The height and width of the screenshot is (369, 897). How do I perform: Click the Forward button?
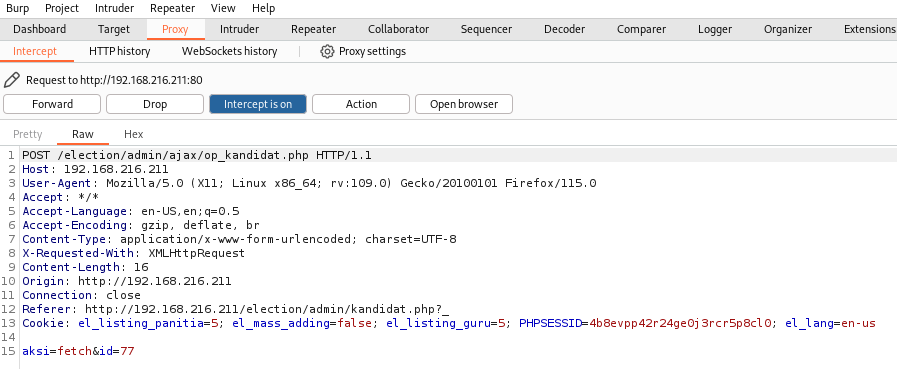coord(52,104)
